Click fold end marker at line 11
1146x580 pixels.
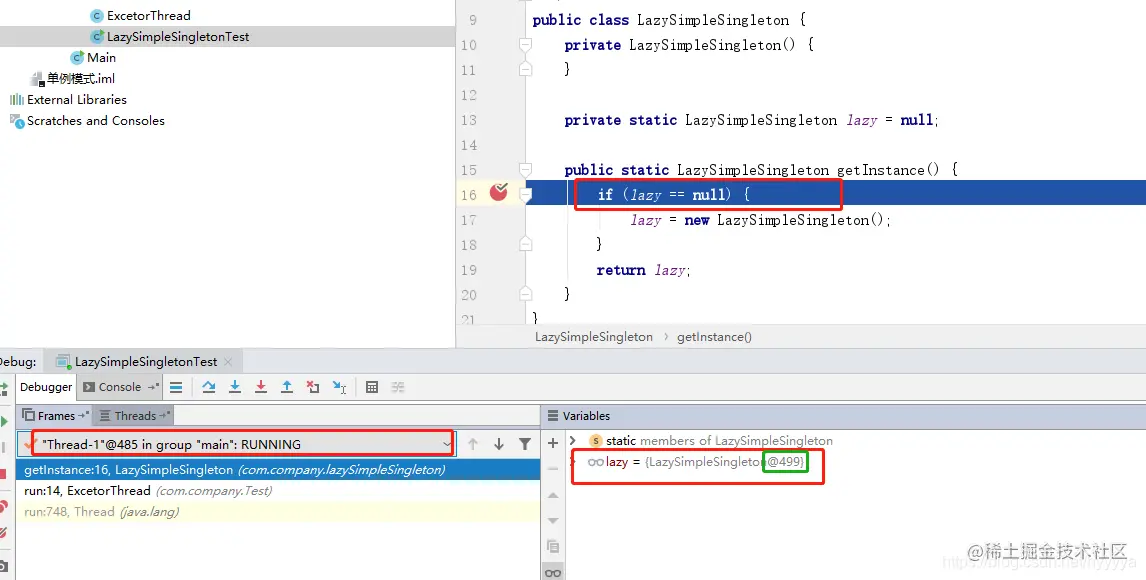point(525,69)
